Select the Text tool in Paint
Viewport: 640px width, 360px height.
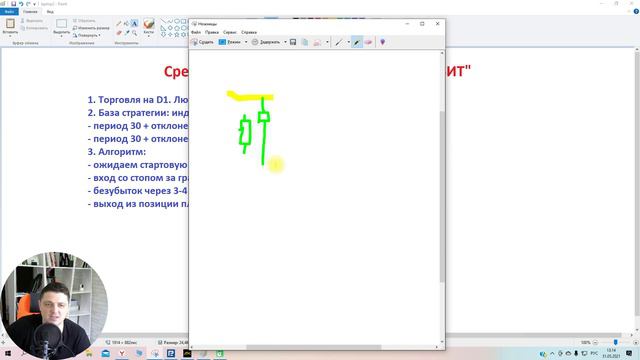[x=134, y=24]
